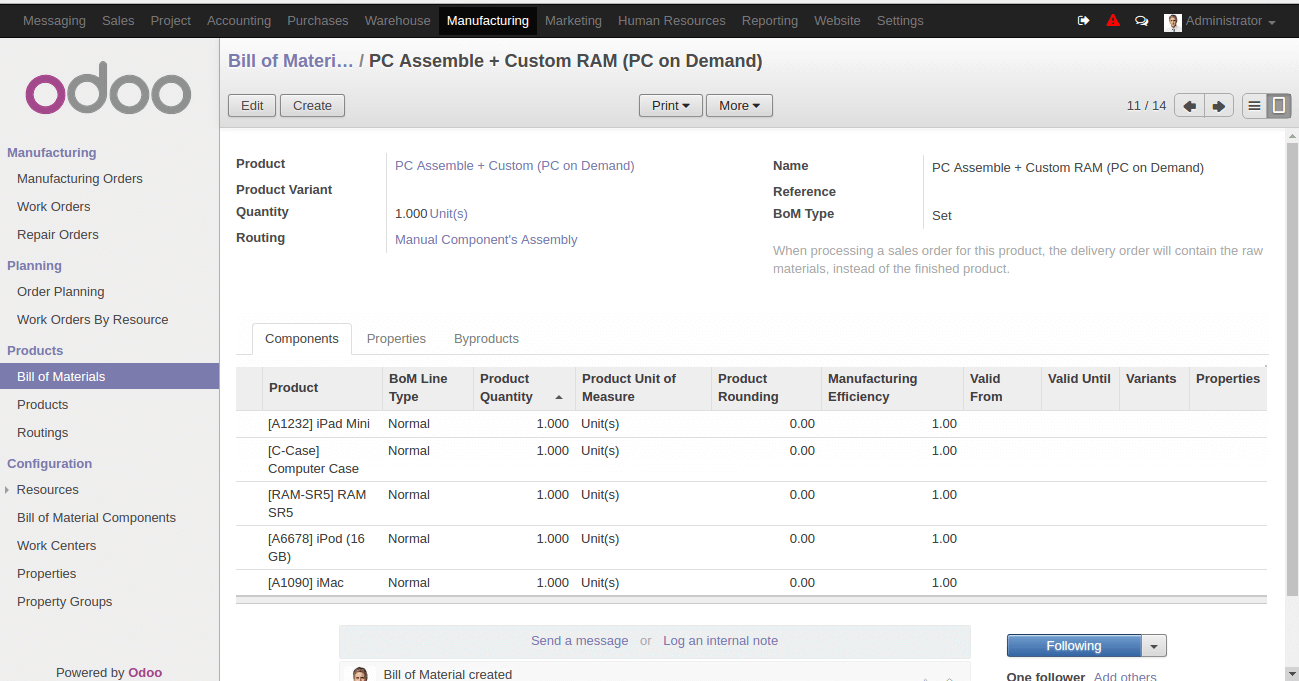Viewport: 1299px width, 681px height.
Task: Click the Following button
Action: pos(1074,647)
